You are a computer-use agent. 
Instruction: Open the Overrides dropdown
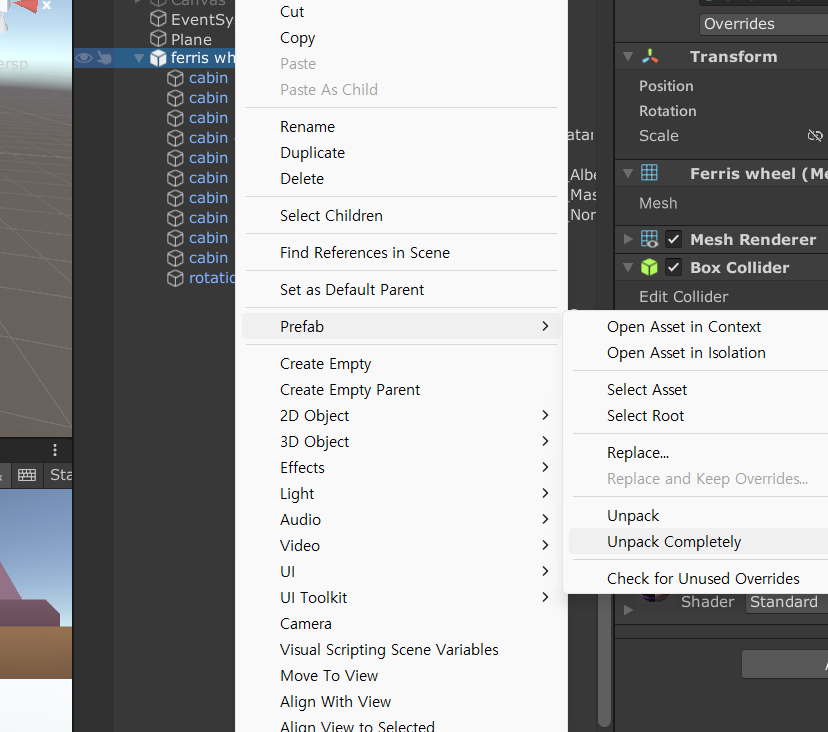(764, 24)
